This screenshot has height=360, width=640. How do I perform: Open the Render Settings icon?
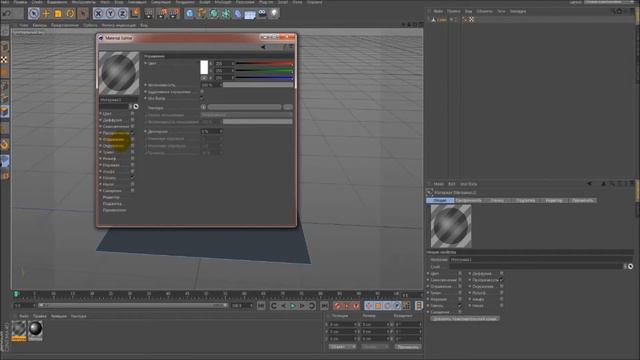point(174,13)
